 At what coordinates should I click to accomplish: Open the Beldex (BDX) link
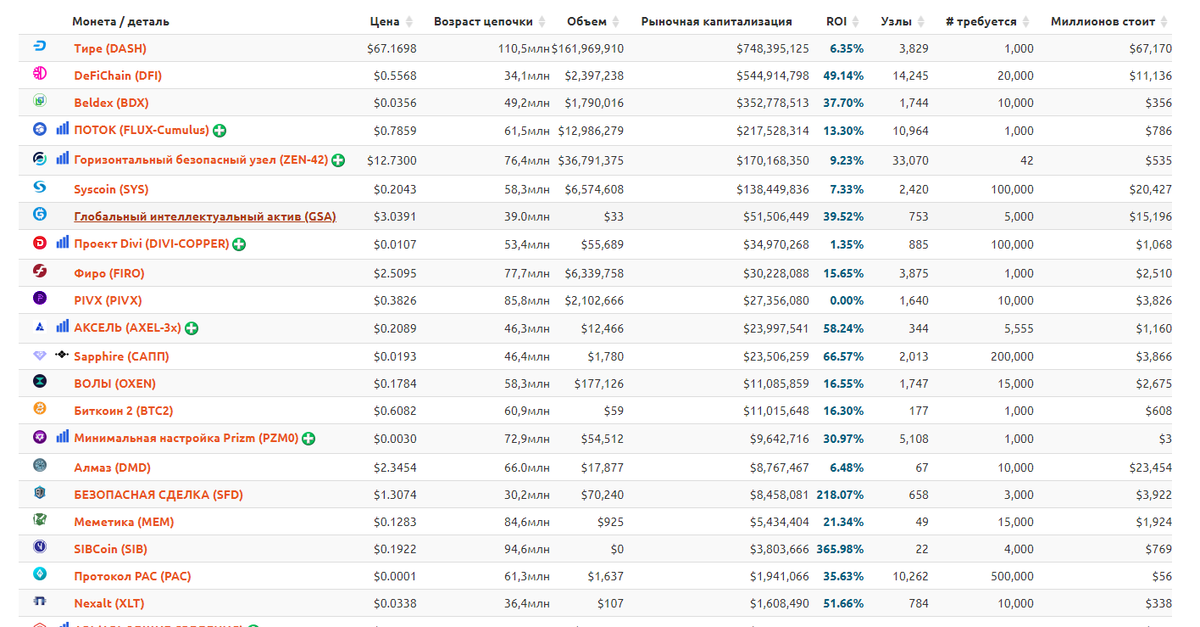tap(111, 102)
